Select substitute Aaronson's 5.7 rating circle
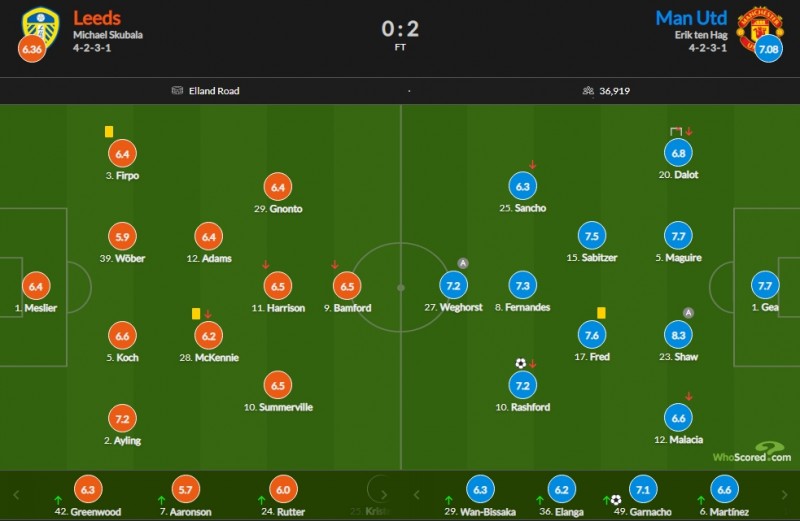This screenshot has width=800, height=521. click(186, 490)
